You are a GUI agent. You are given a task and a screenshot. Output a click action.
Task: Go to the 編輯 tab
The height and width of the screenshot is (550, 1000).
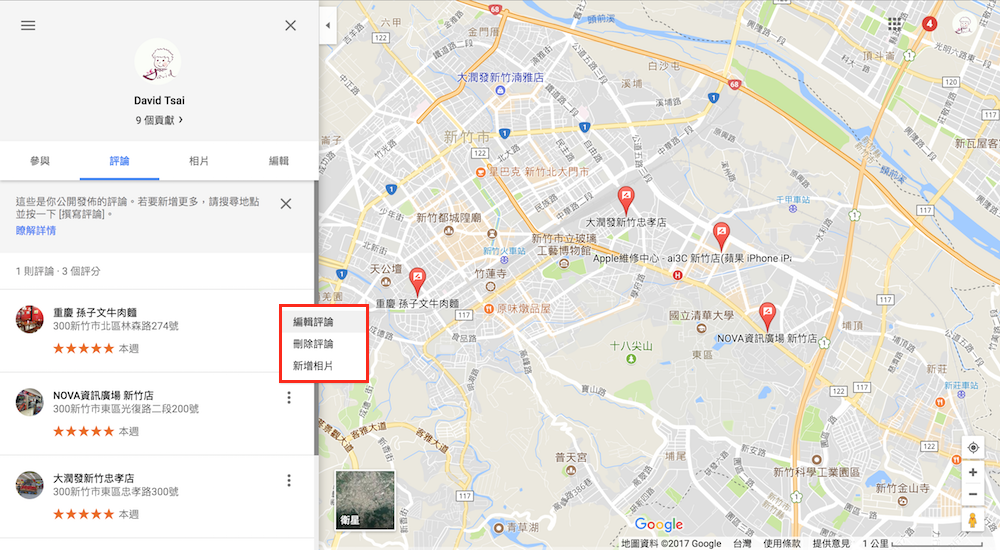tap(279, 161)
